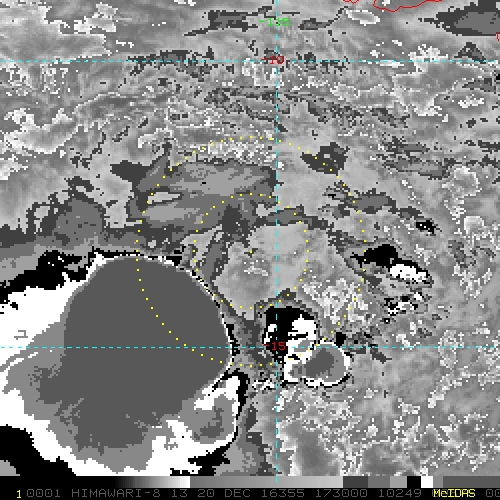This screenshot has height=500, width=500.
Task: Click the 0001 frame identifier text
Action: tap(43, 493)
